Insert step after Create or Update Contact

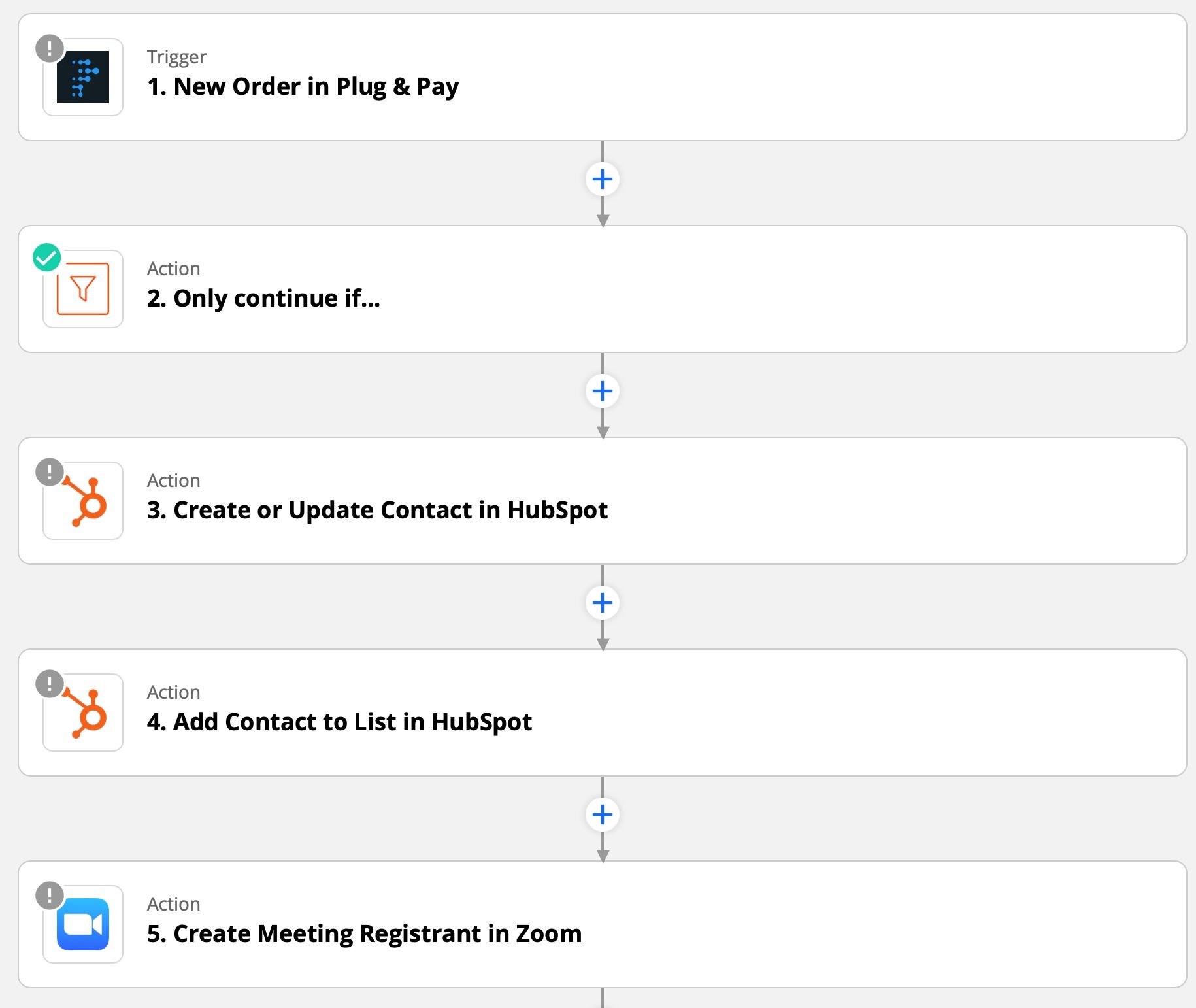pyautogui.click(x=603, y=603)
